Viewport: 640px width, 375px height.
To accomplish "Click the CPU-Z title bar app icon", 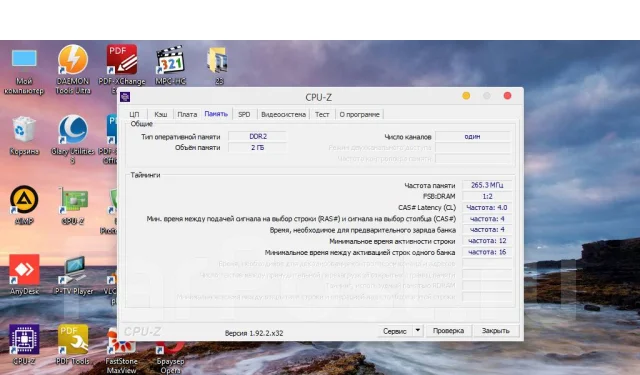I will [x=125, y=97].
